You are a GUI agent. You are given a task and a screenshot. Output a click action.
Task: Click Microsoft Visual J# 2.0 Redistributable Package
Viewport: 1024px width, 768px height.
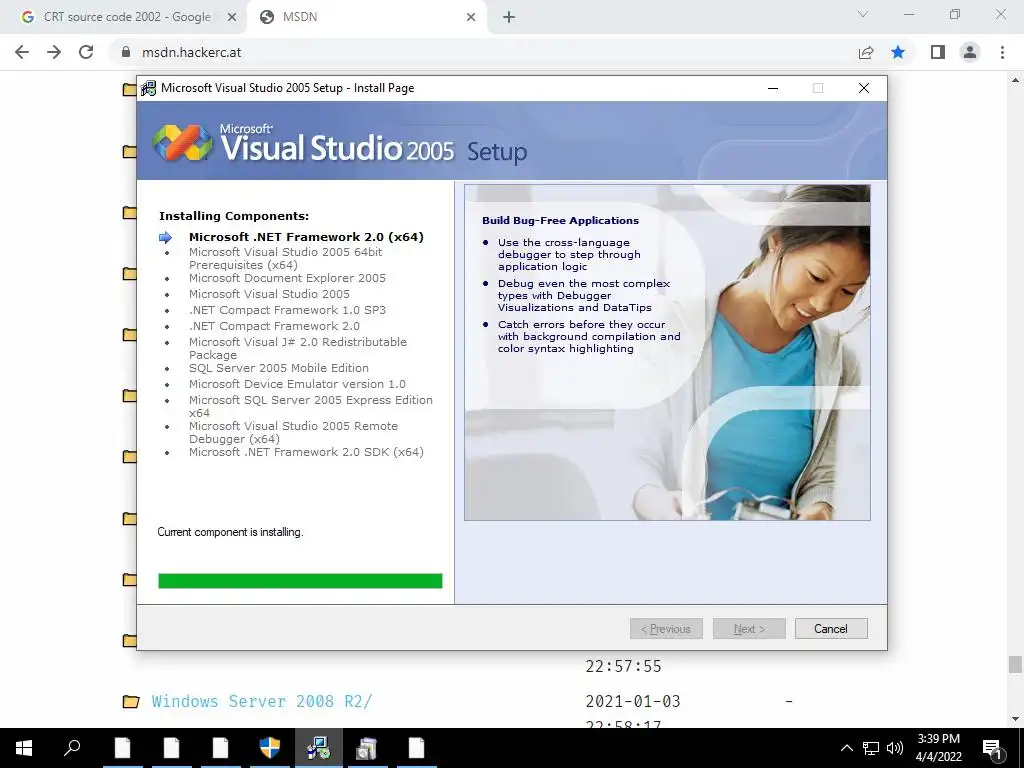(x=298, y=348)
